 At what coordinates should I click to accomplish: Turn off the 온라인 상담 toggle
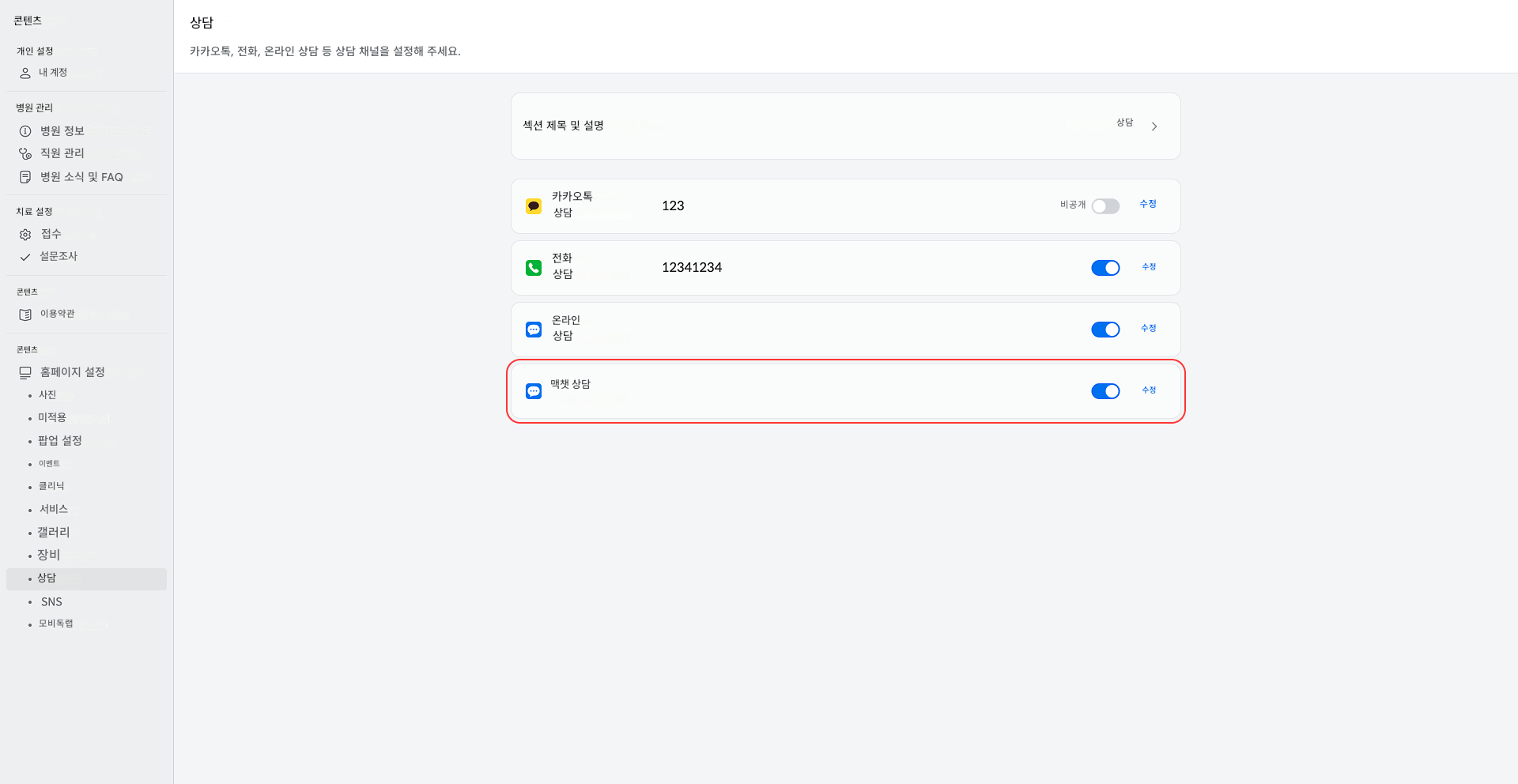tap(1105, 330)
